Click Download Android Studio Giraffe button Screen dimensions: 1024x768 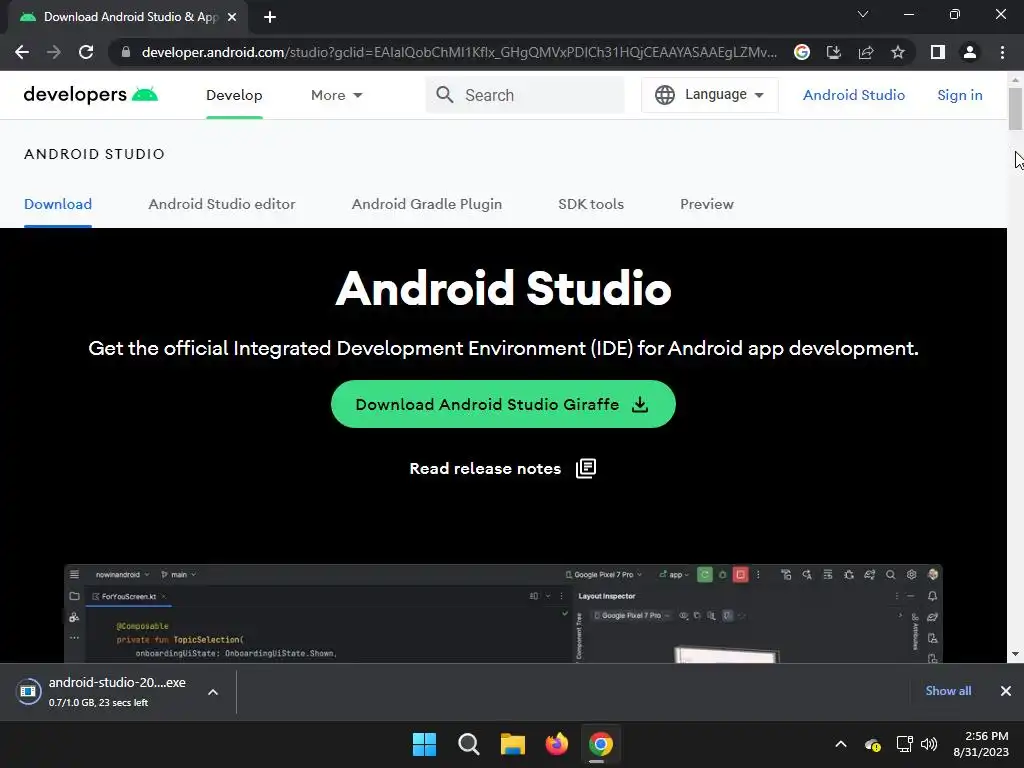click(503, 404)
